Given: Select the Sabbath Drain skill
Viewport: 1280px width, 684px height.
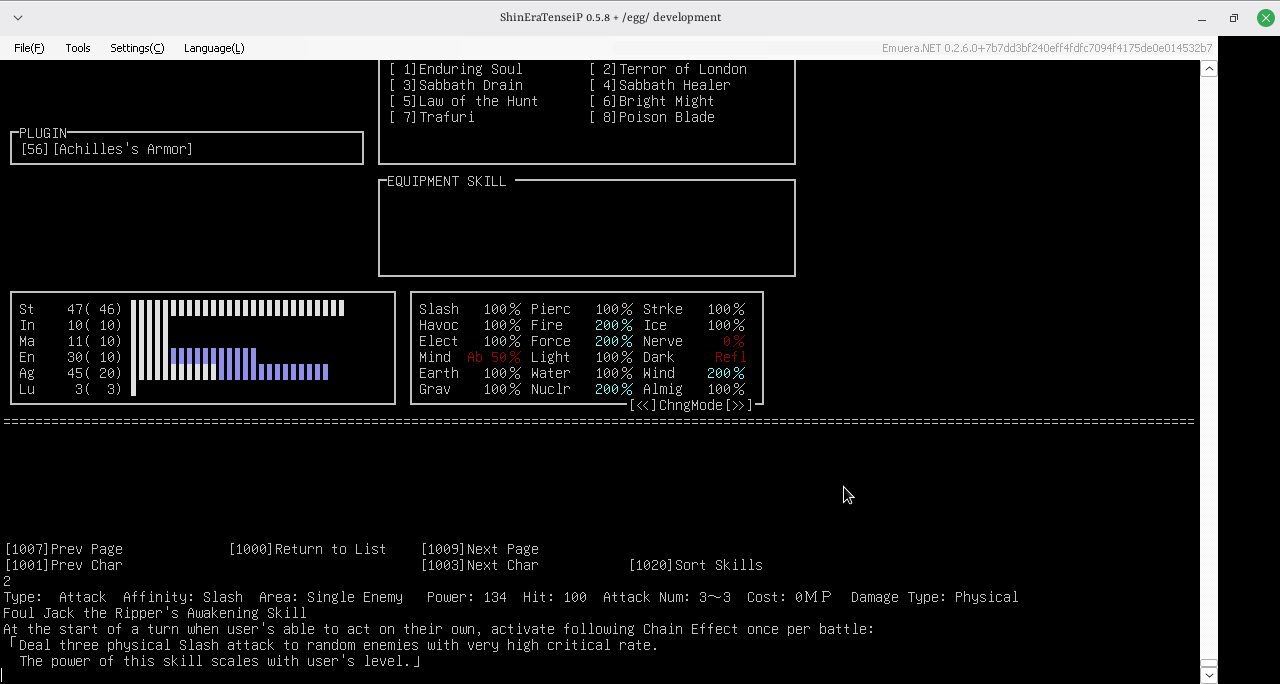Looking at the screenshot, I should pyautogui.click(x=456, y=85).
